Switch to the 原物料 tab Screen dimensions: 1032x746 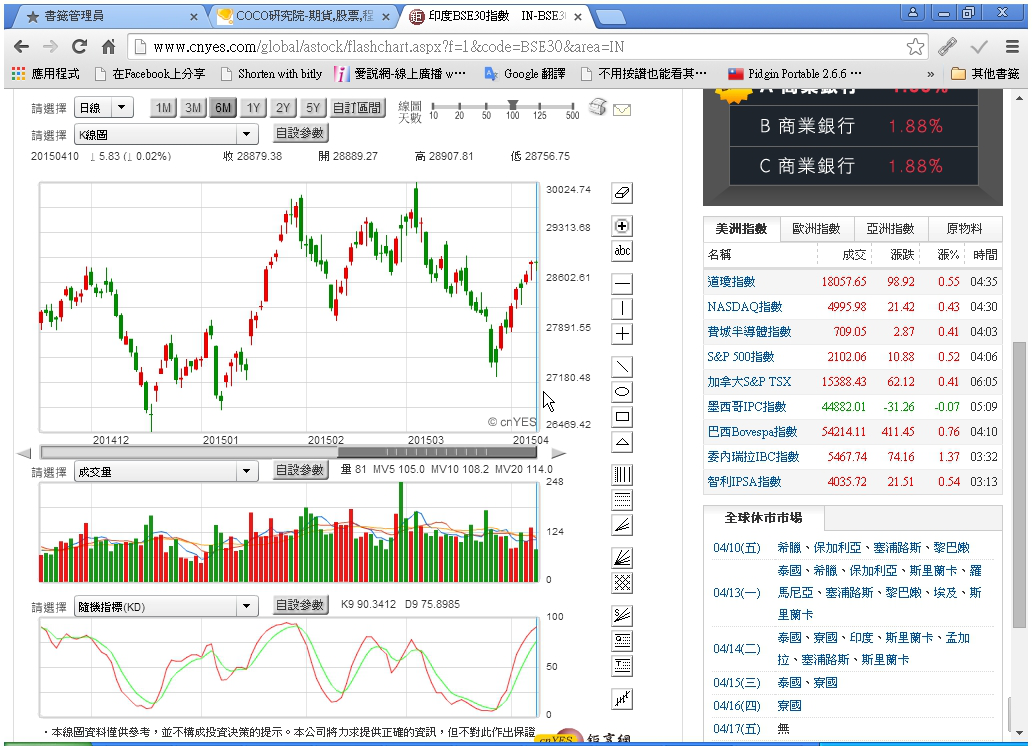click(964, 229)
